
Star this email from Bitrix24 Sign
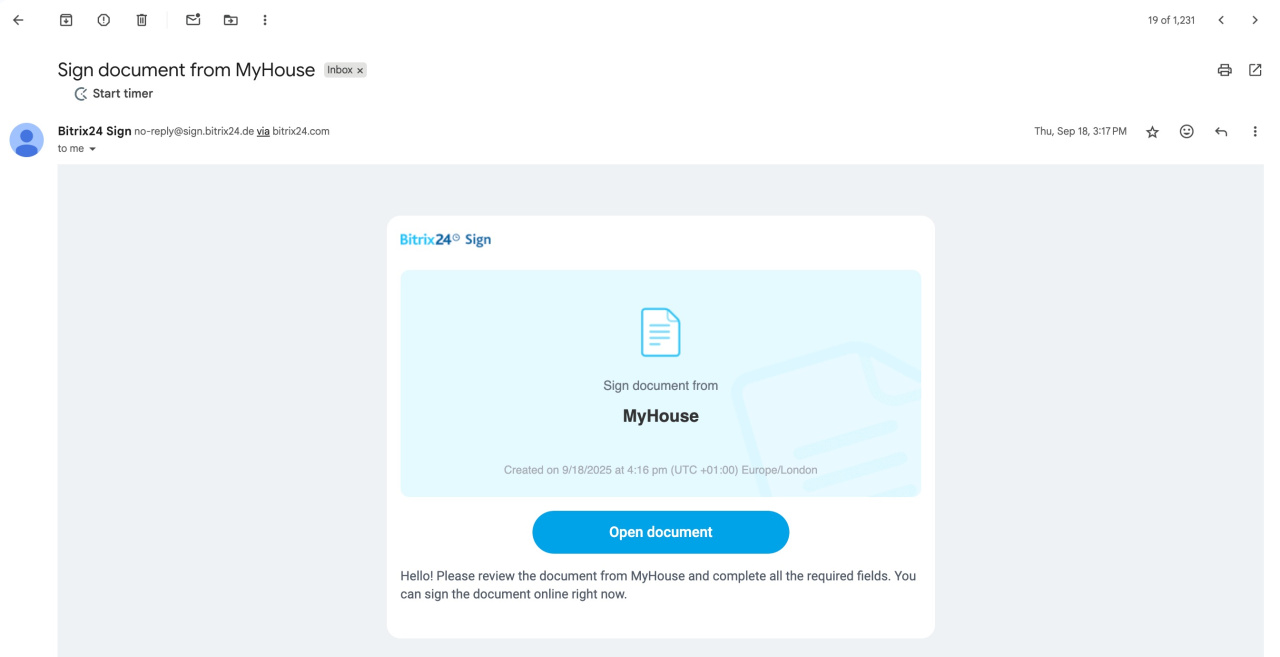(1152, 132)
